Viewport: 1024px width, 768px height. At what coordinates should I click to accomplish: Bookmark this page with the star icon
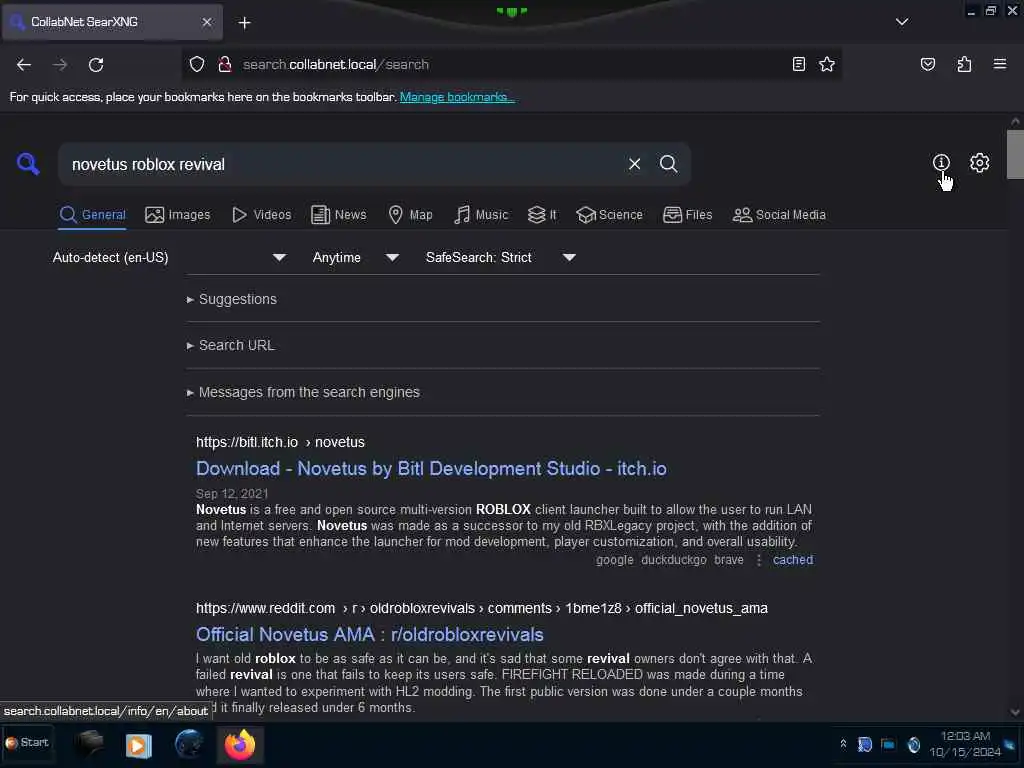point(827,64)
